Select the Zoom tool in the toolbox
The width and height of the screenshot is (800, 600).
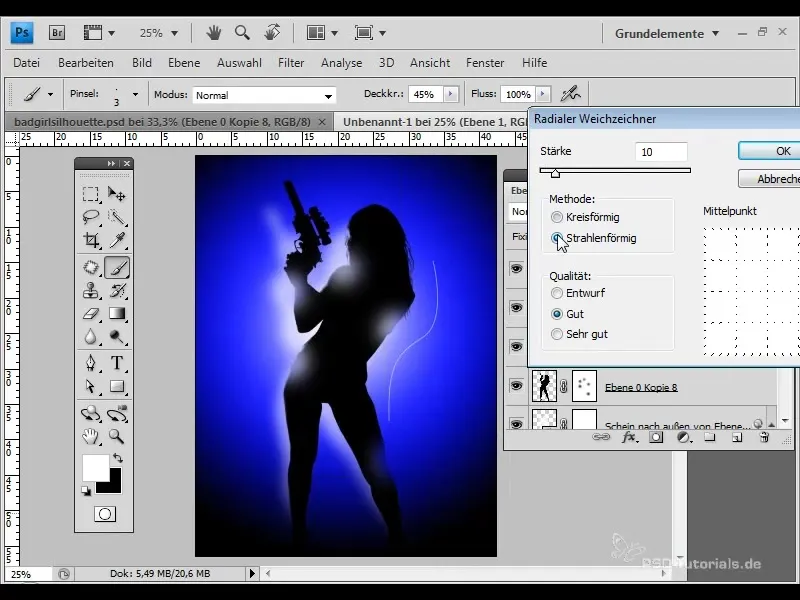[x=117, y=436]
